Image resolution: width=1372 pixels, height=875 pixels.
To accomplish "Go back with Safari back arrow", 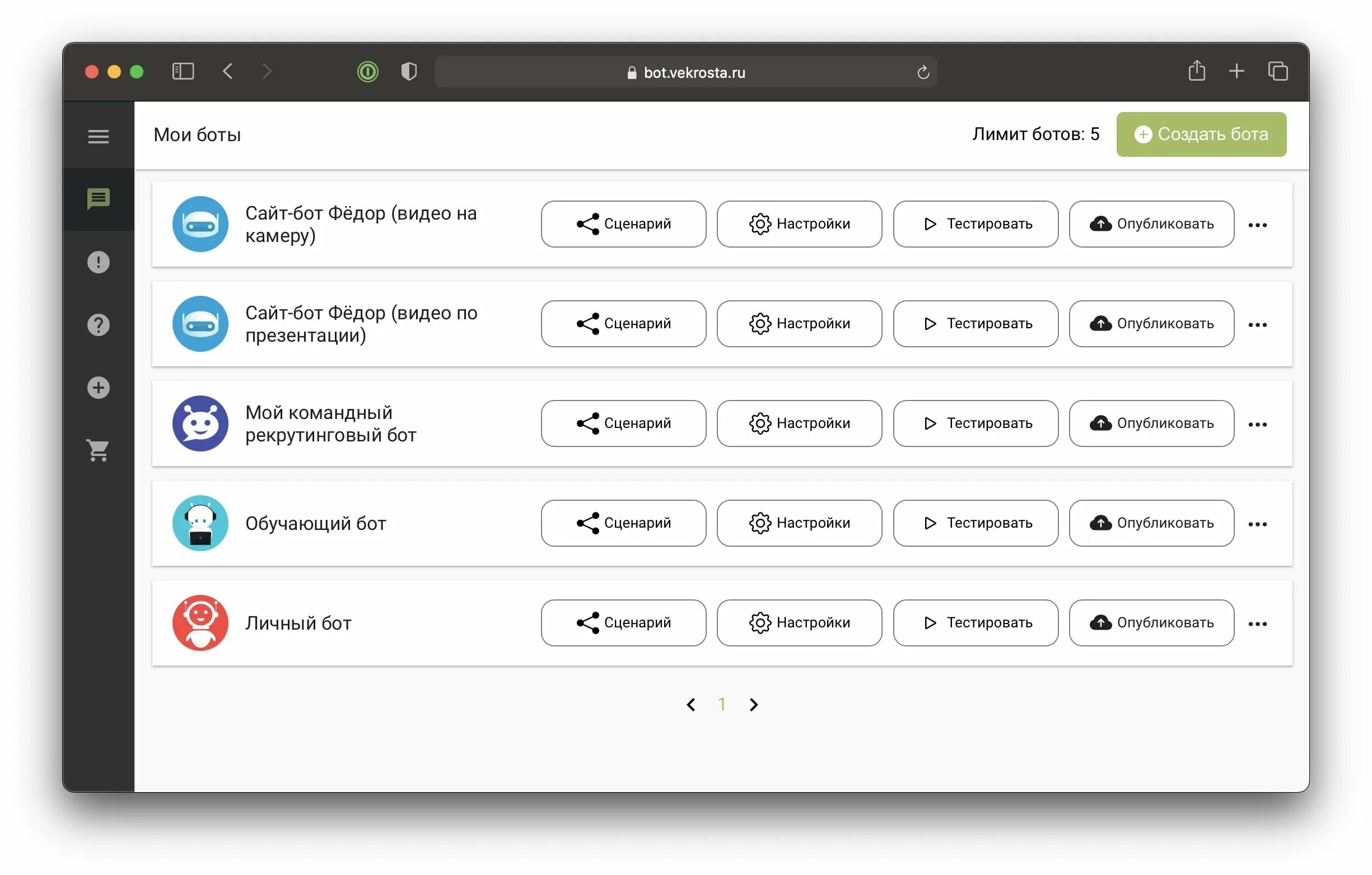I will coord(228,71).
